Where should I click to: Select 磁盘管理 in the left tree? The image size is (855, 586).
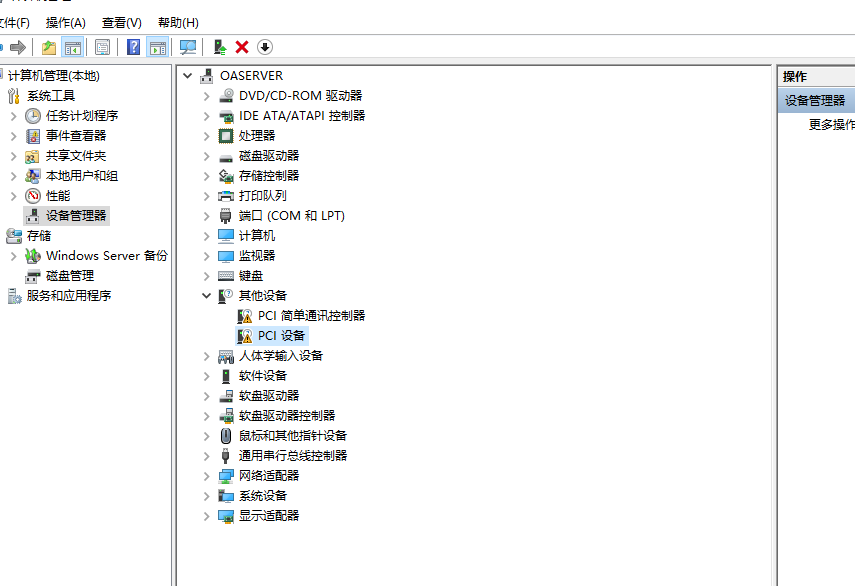coord(70,276)
